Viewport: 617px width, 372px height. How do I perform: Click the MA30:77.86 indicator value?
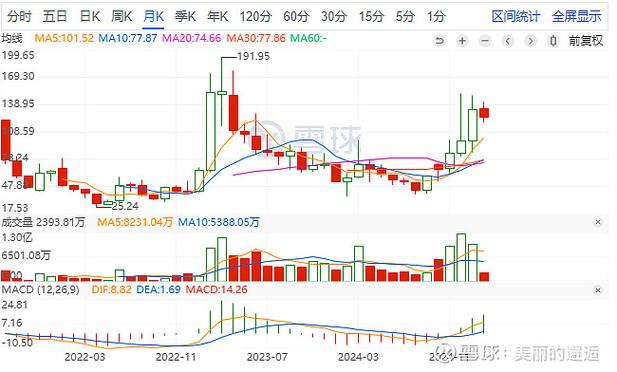256,39
